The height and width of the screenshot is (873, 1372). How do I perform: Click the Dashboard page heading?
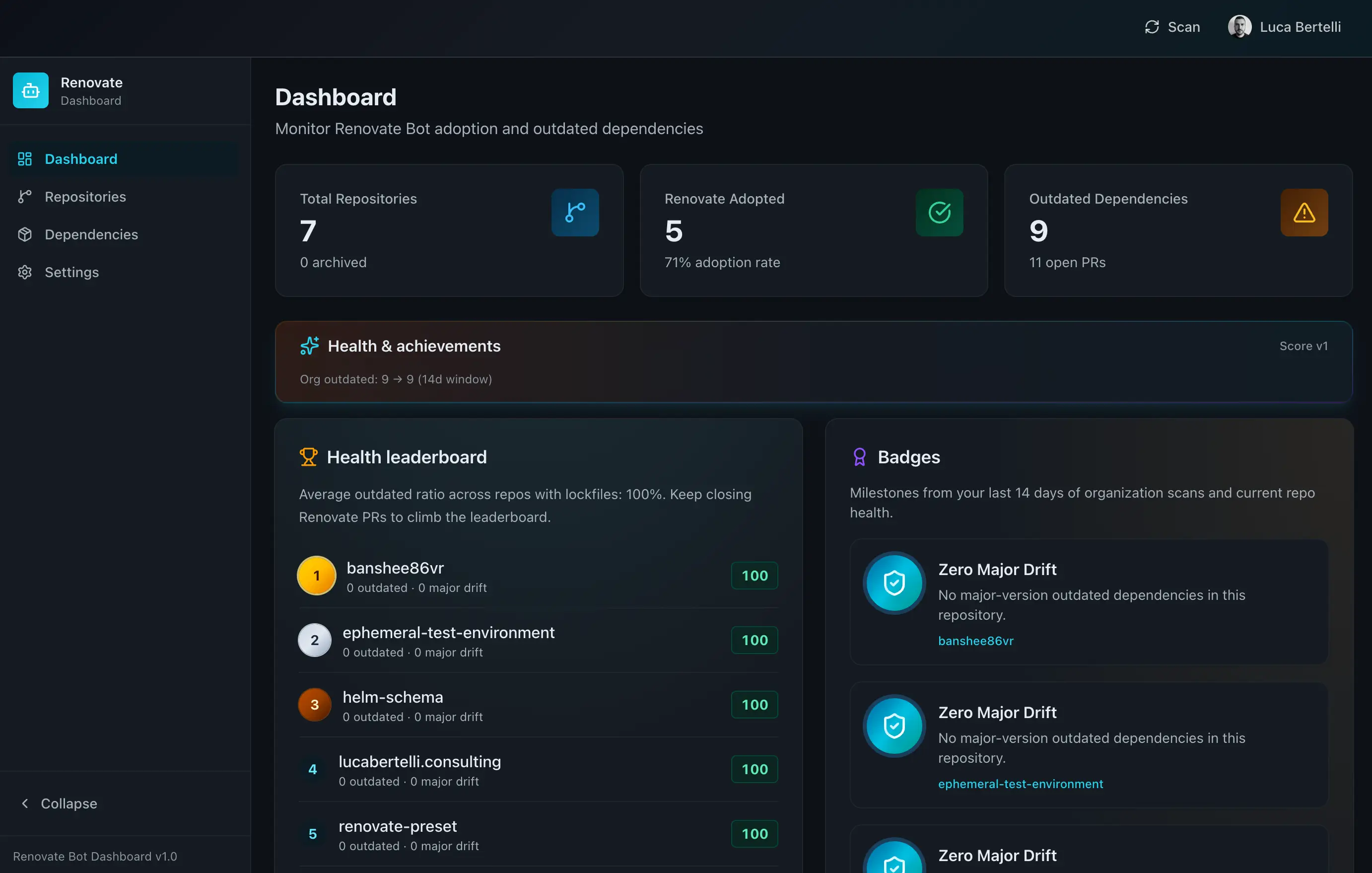[336, 97]
